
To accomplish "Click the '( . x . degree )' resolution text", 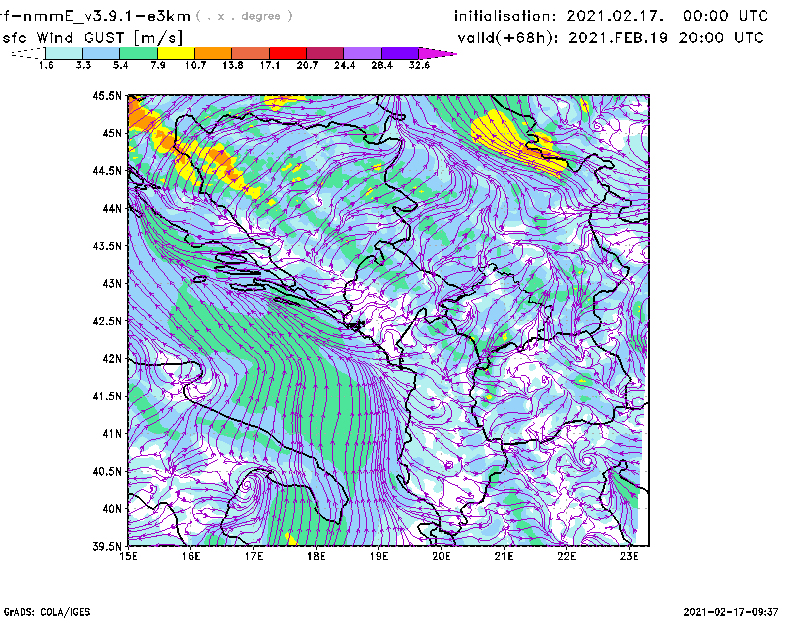I will click(x=244, y=16).
